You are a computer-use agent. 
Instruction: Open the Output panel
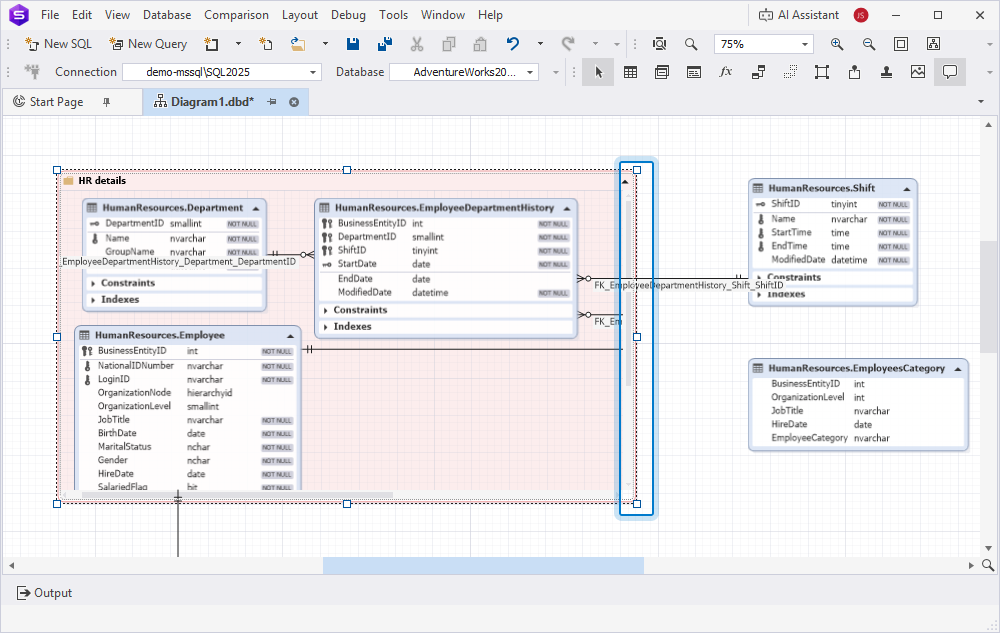point(44,593)
